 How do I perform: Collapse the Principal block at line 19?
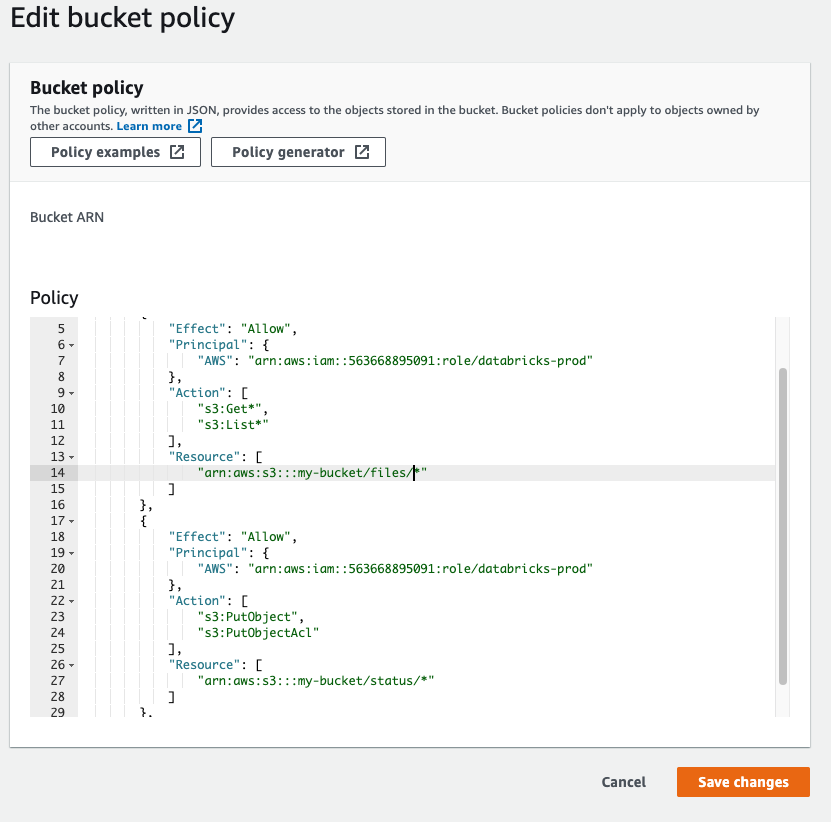pos(72,553)
